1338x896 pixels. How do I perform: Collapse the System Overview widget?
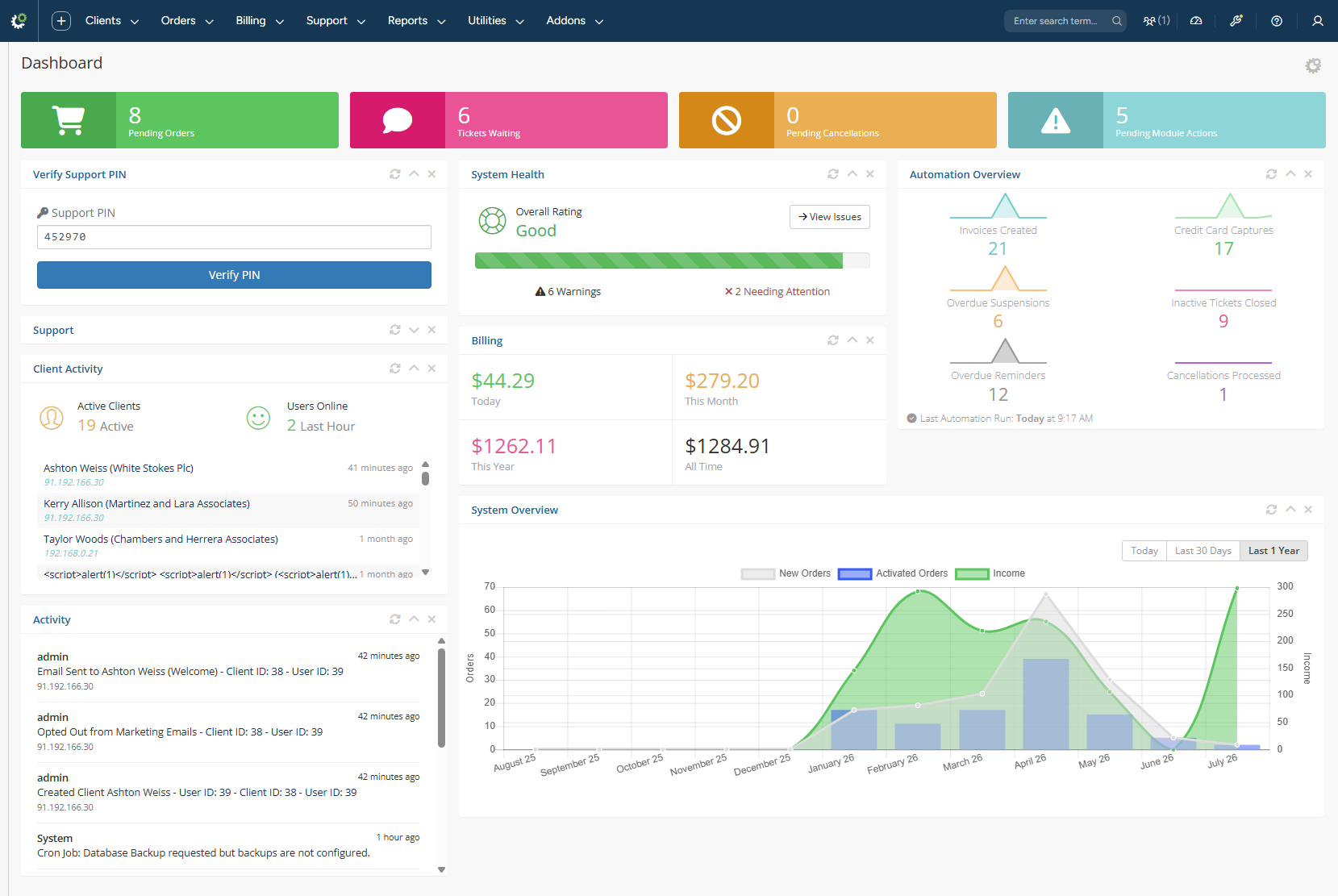coord(1290,510)
